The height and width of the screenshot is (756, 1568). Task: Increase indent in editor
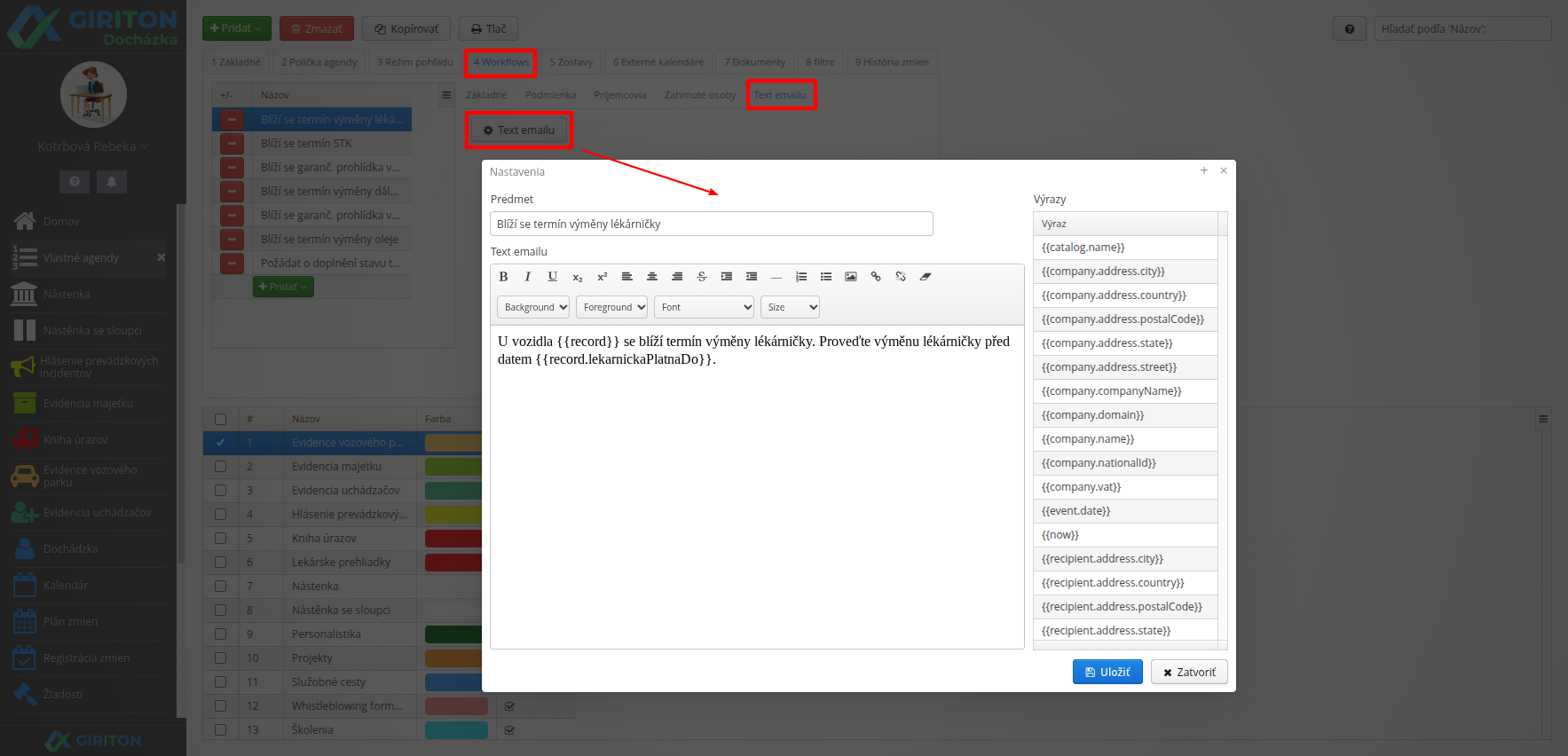click(727, 277)
